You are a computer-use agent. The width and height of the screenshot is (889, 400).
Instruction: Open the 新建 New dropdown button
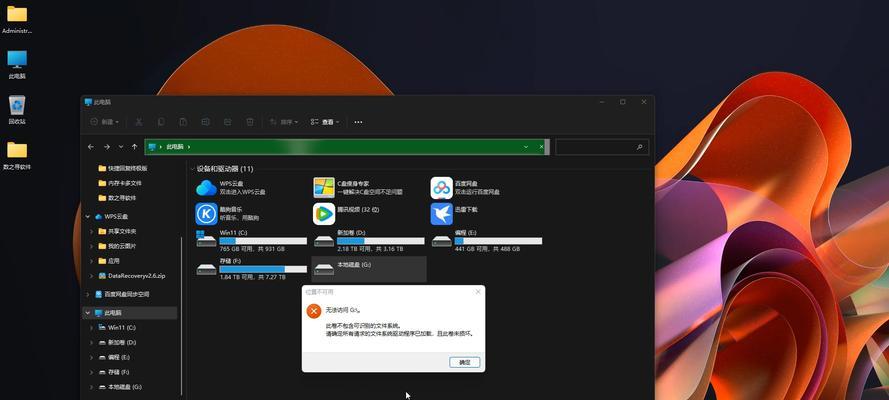point(105,122)
